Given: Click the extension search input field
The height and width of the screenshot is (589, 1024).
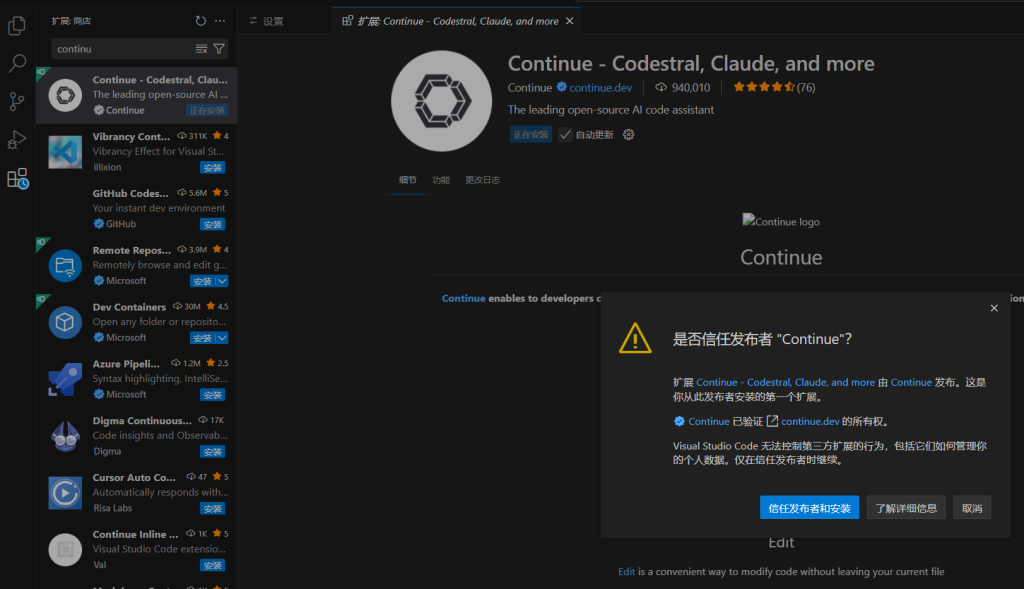Looking at the screenshot, I should click(120, 48).
